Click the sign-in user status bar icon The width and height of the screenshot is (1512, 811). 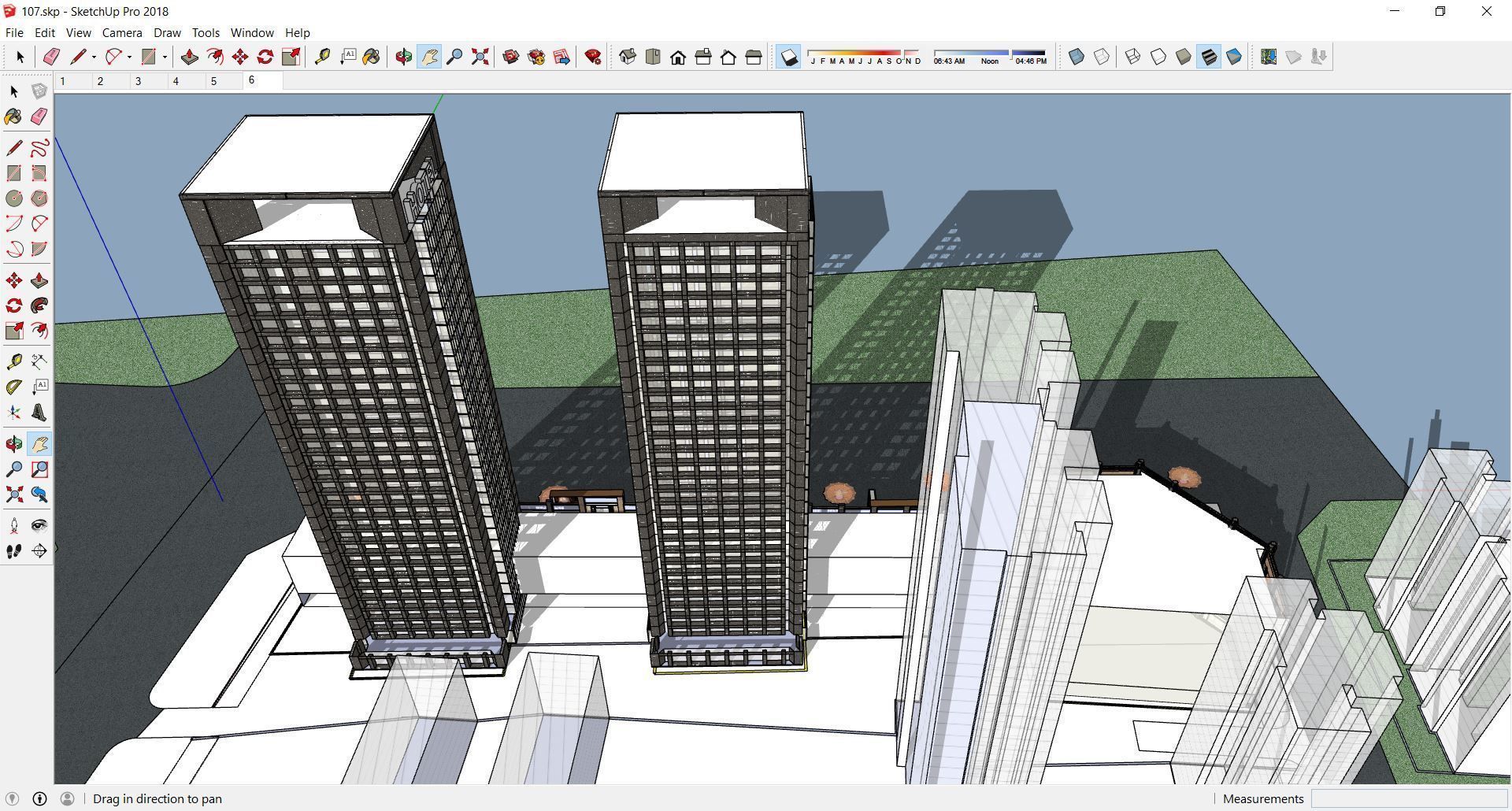(68, 798)
